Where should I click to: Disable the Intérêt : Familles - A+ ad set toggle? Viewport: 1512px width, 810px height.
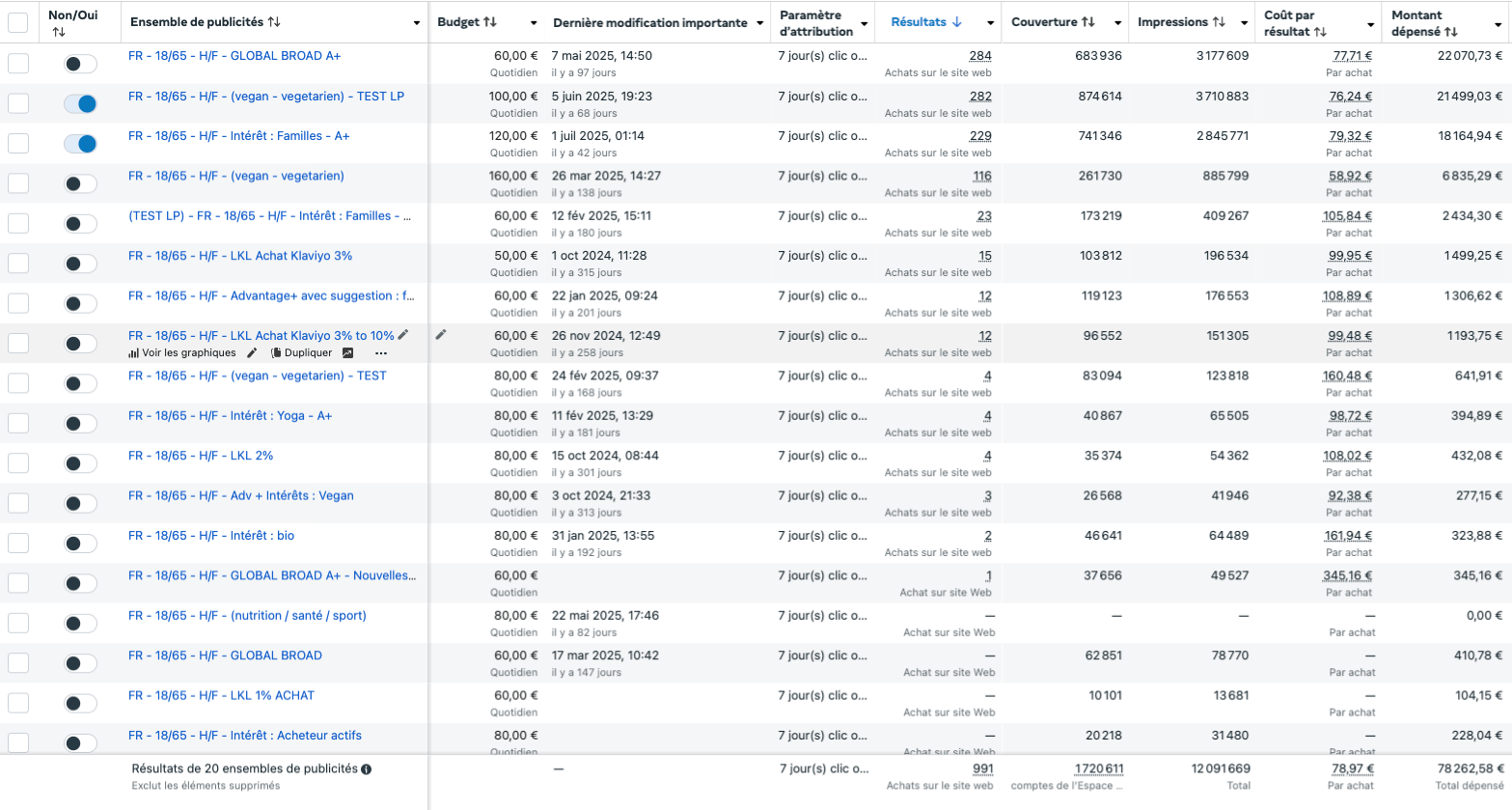81,144
